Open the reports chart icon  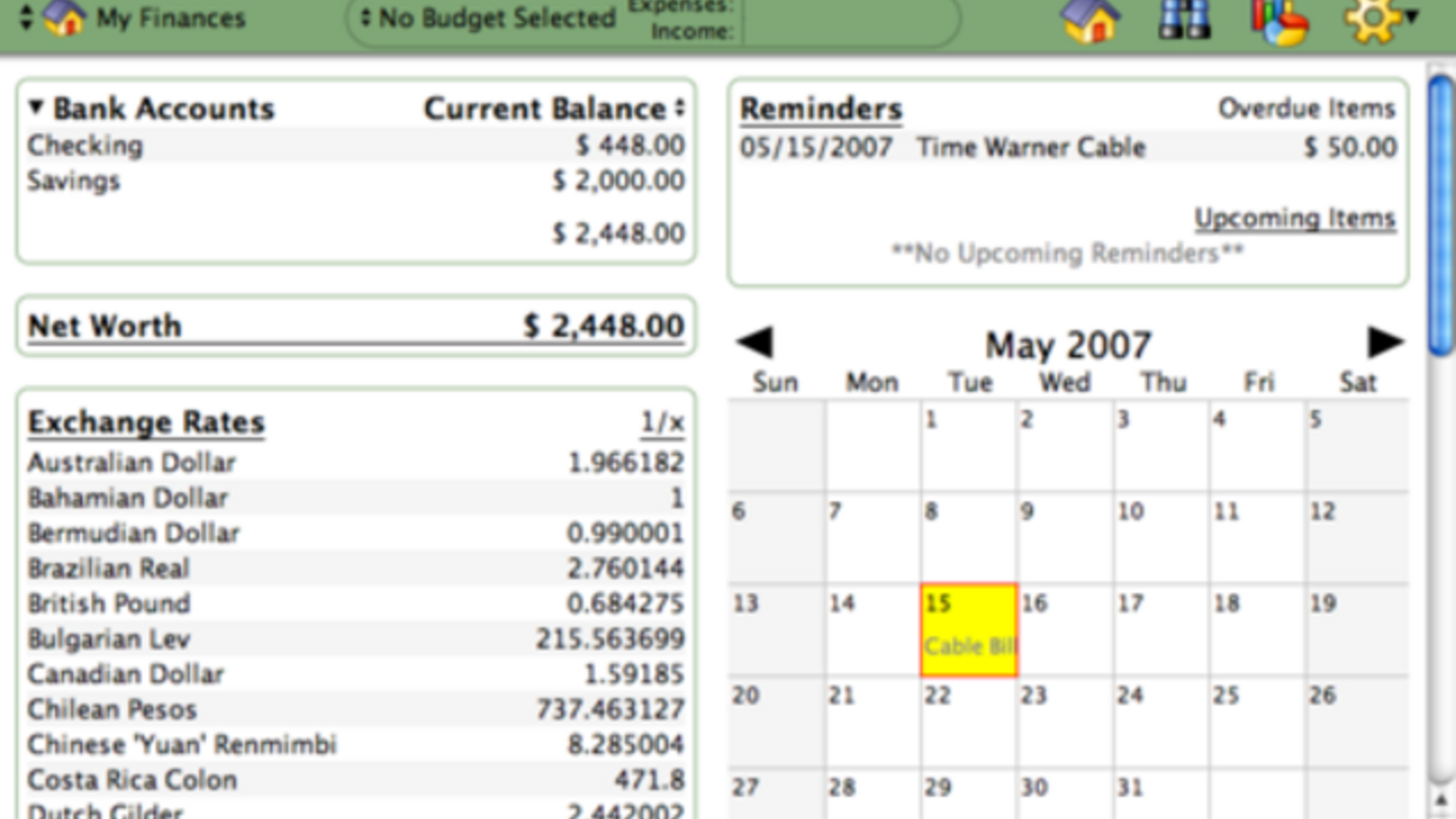pos(1279,22)
